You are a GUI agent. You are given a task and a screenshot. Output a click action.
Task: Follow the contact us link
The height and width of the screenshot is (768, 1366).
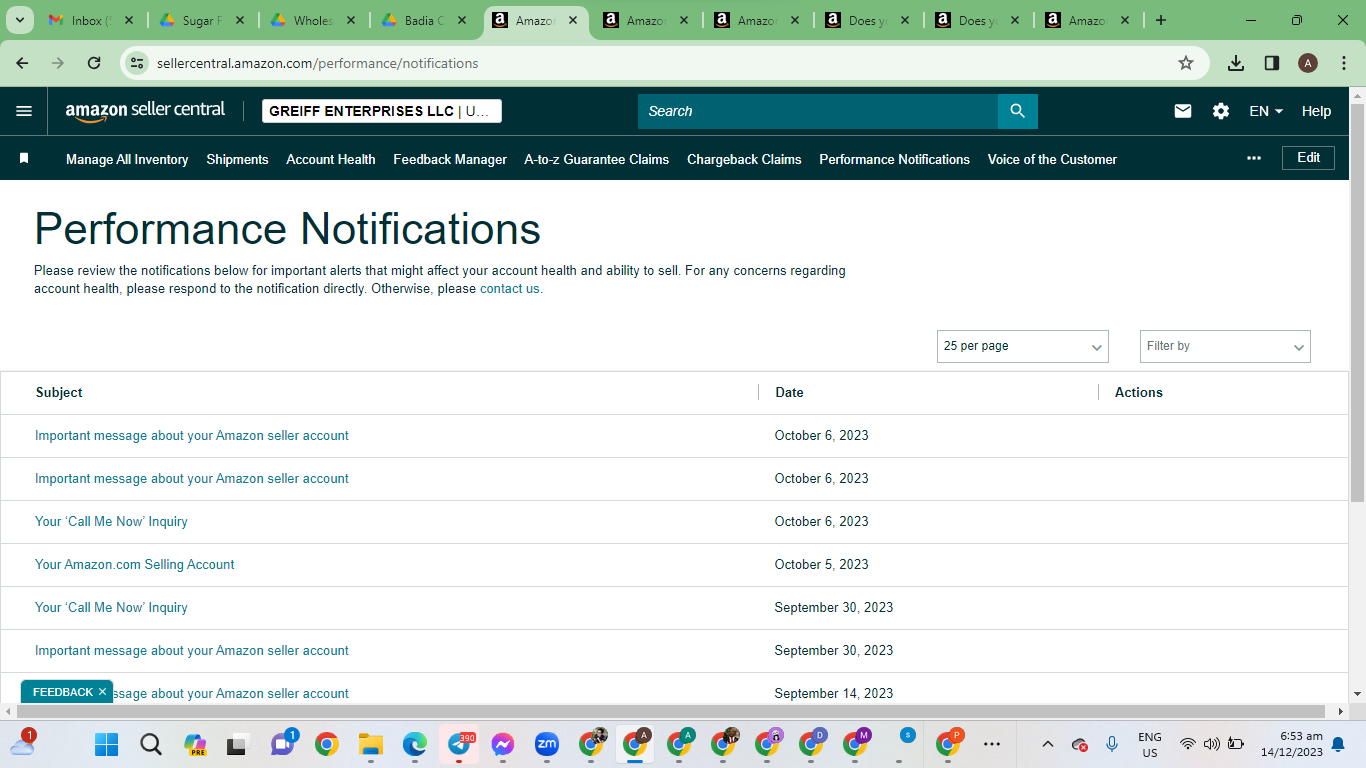pyautogui.click(x=511, y=289)
